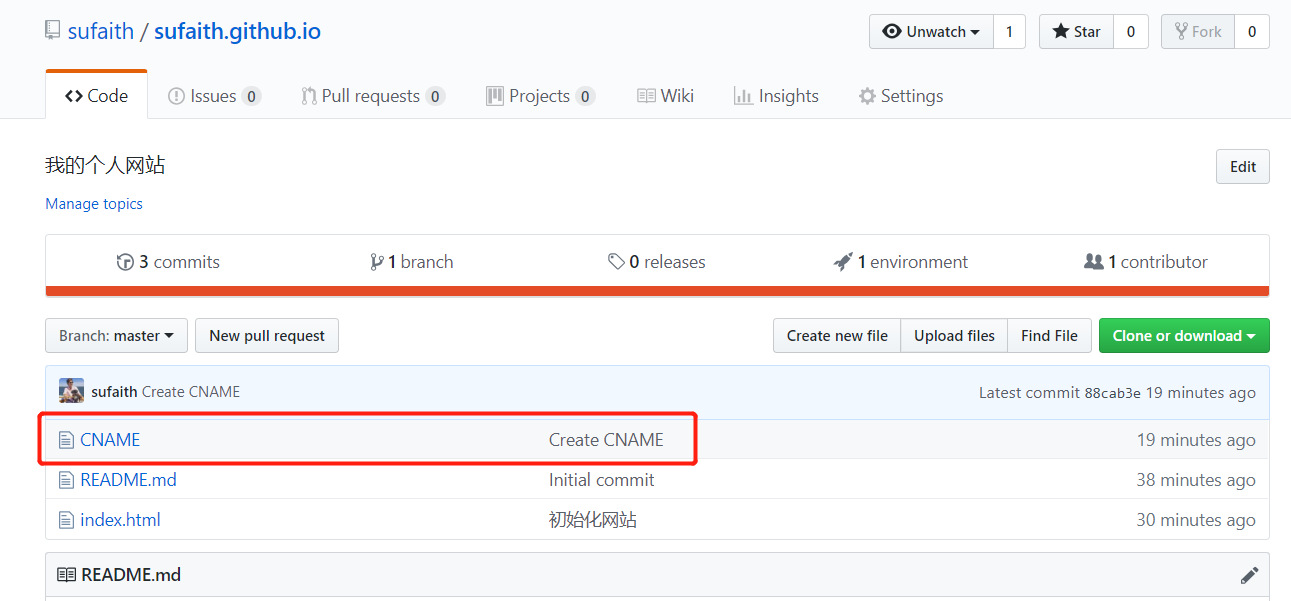Click the Manage topics link

(x=94, y=204)
